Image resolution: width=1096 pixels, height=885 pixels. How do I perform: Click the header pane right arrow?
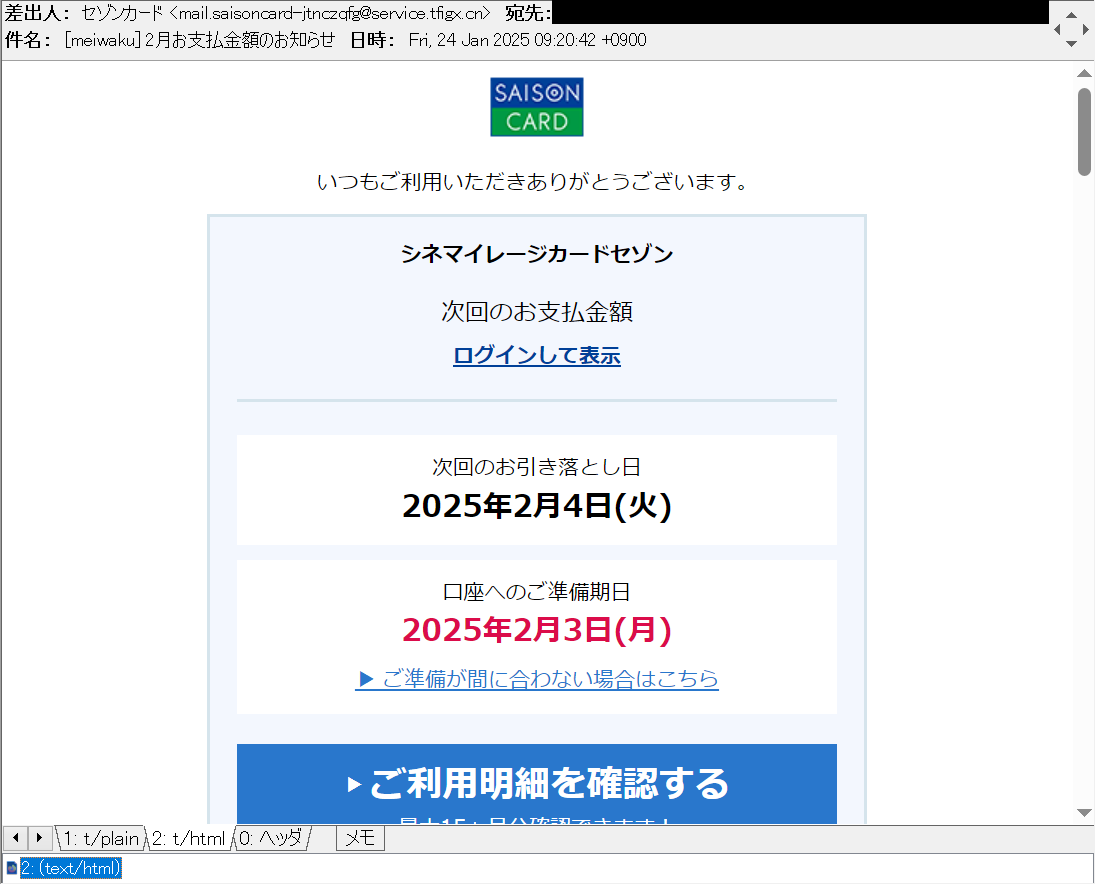click(x=1085, y=29)
